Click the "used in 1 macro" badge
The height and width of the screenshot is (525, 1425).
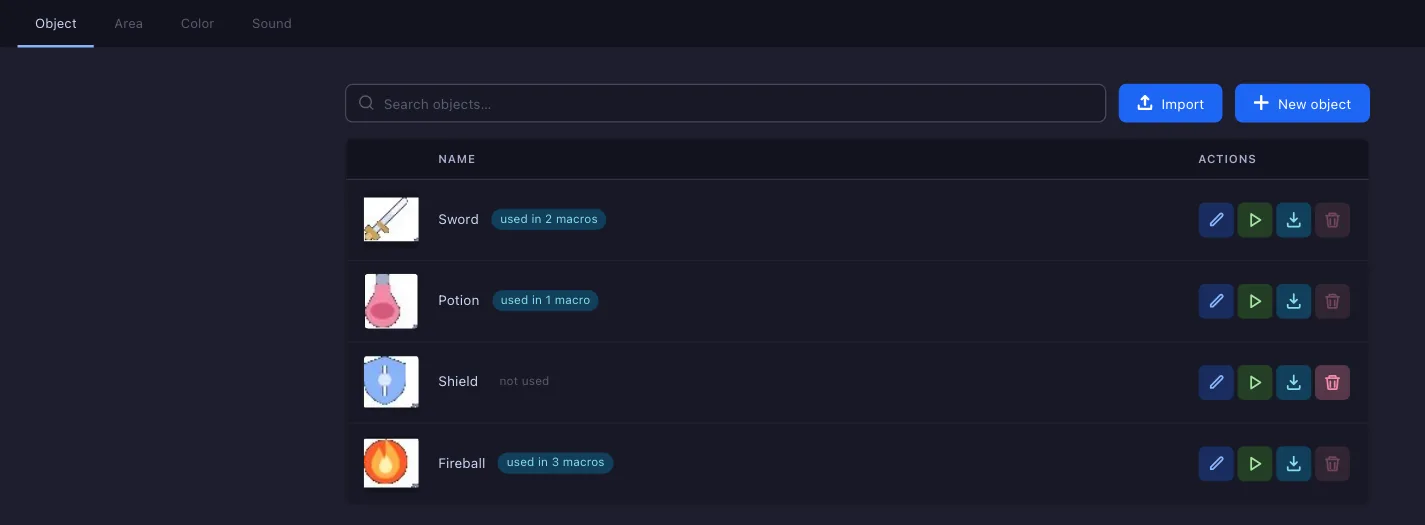[x=545, y=300]
